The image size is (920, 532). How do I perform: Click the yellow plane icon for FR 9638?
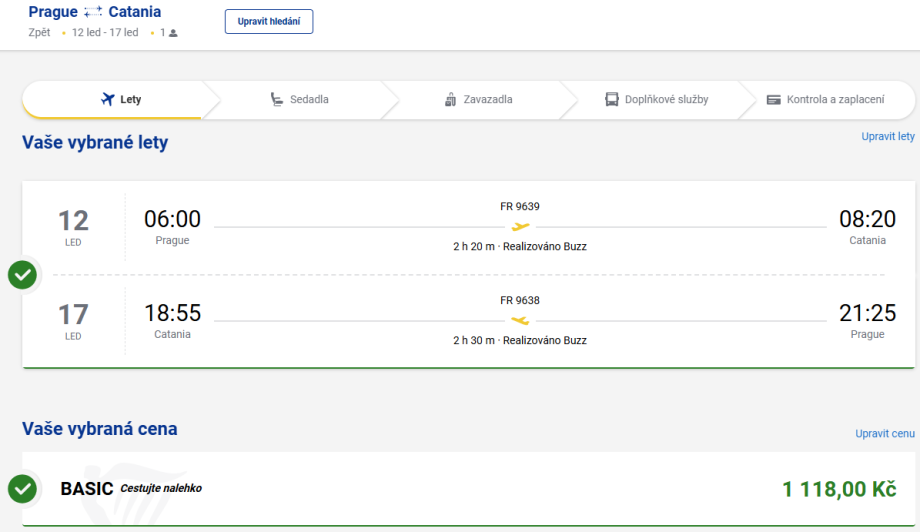(x=520, y=321)
